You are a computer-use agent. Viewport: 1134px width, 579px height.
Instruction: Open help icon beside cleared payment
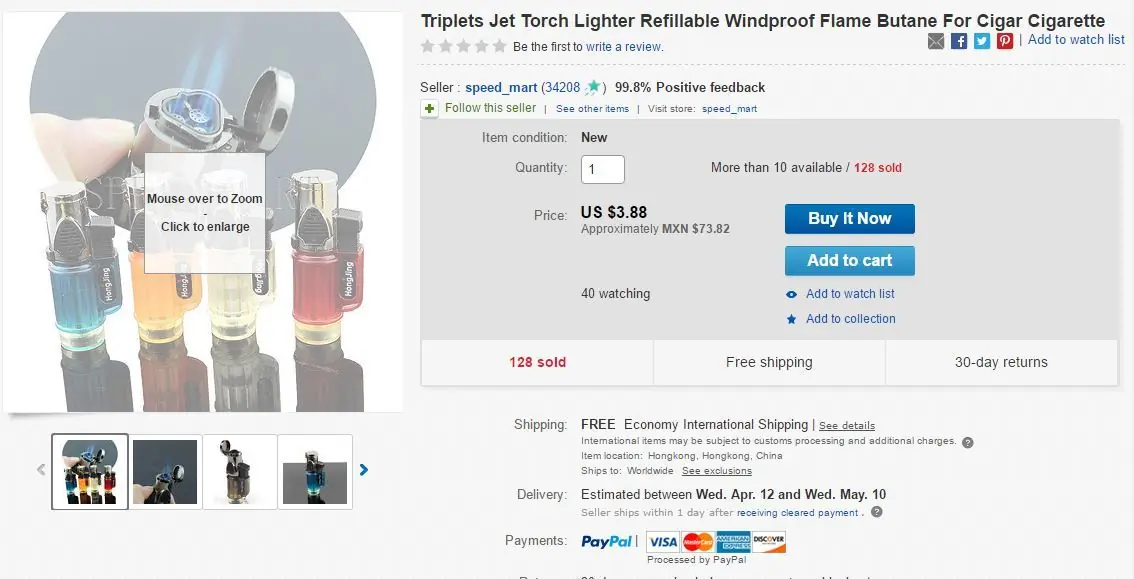[877, 512]
